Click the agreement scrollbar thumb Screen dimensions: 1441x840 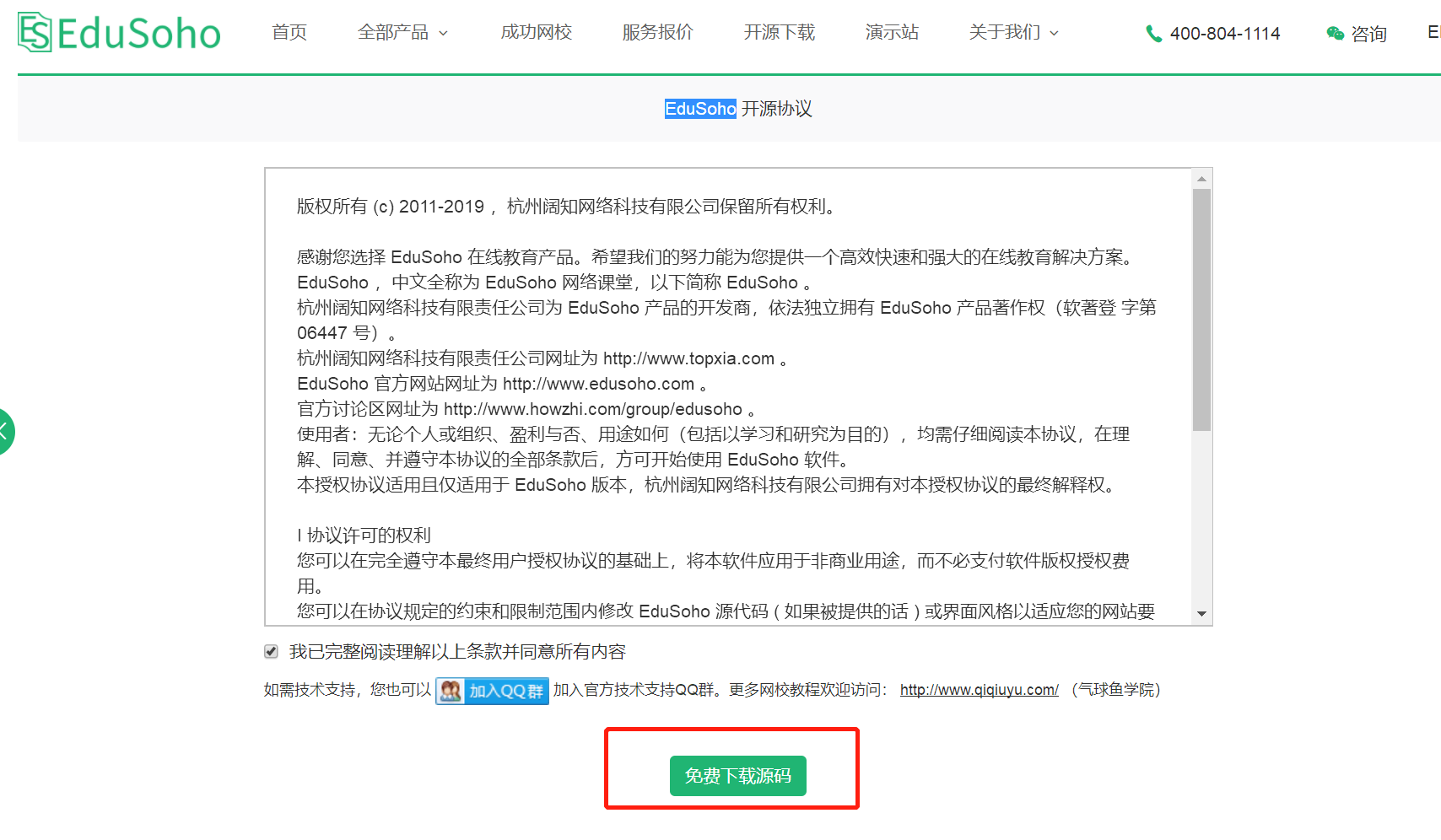pyautogui.click(x=1202, y=310)
